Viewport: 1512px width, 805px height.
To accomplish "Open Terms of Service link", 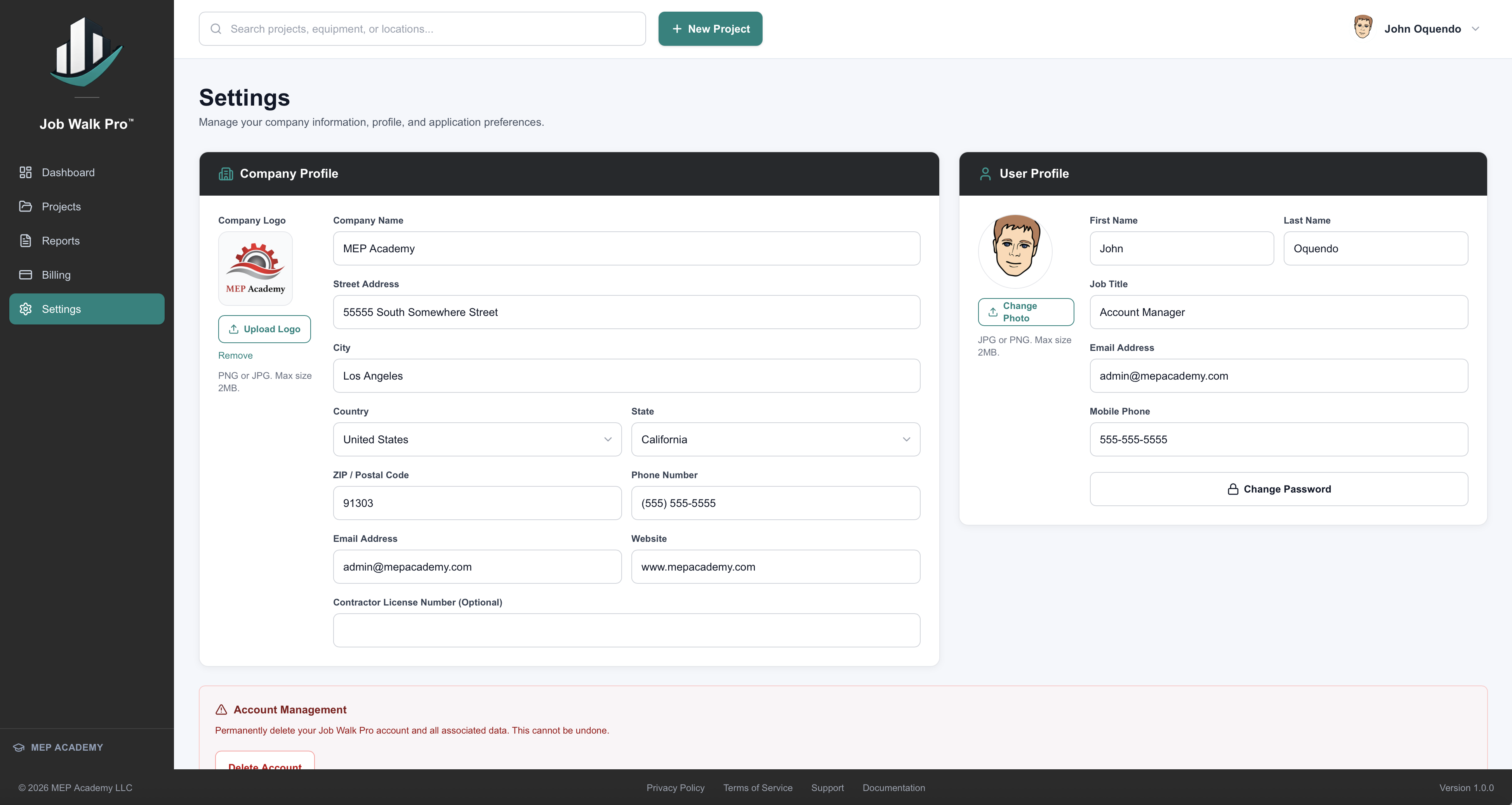I will pos(758,788).
